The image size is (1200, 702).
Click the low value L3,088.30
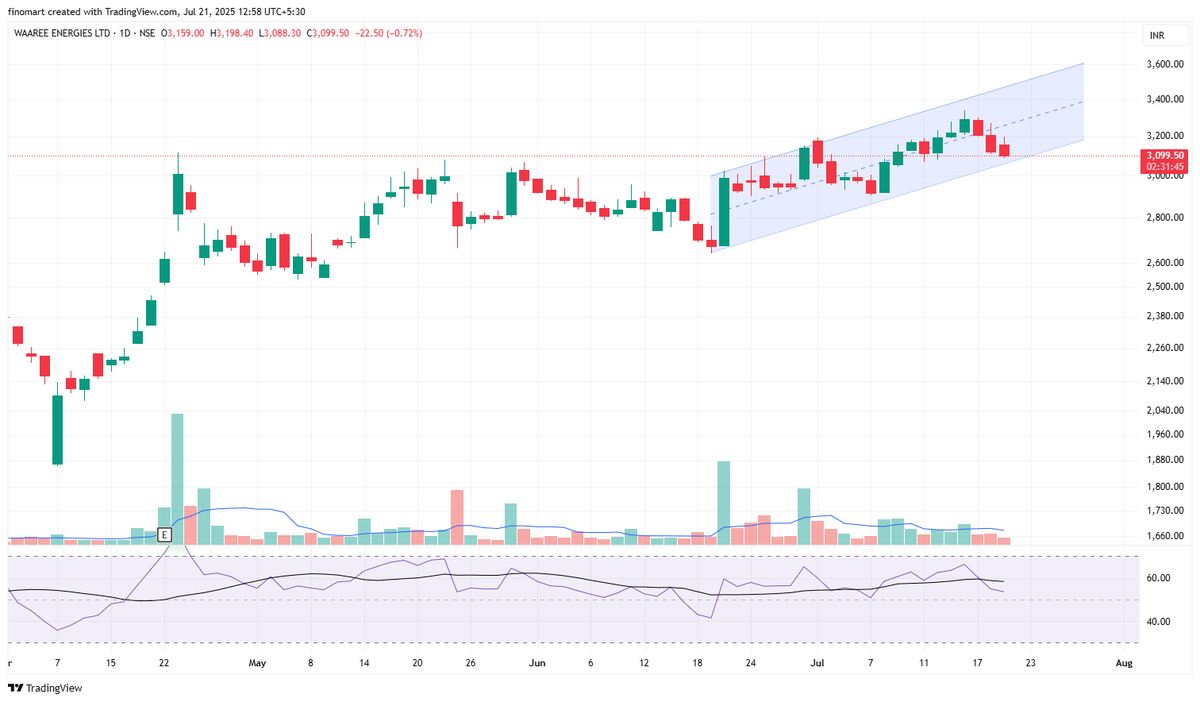click(x=281, y=33)
